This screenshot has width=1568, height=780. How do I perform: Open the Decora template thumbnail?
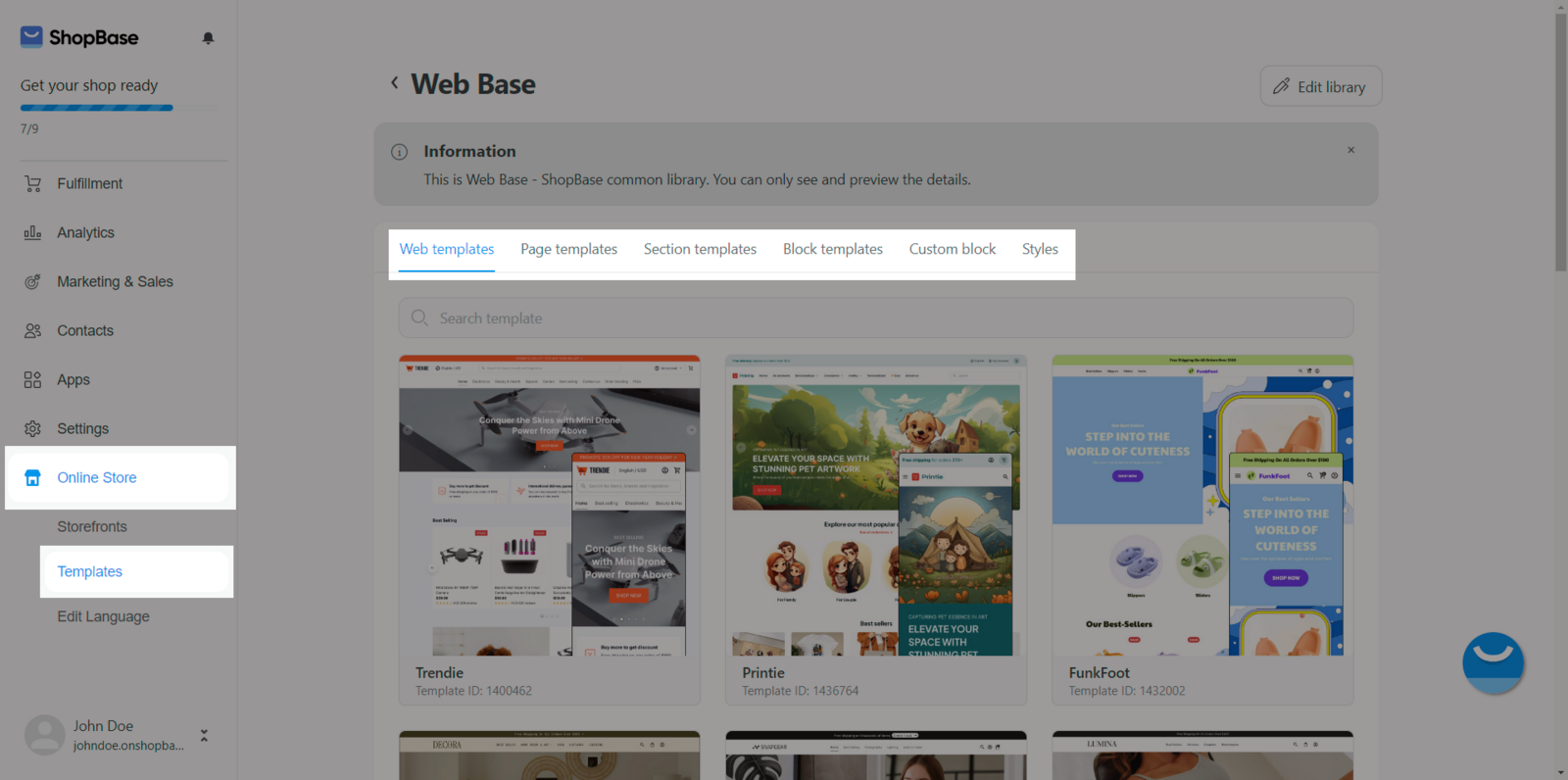(550, 756)
